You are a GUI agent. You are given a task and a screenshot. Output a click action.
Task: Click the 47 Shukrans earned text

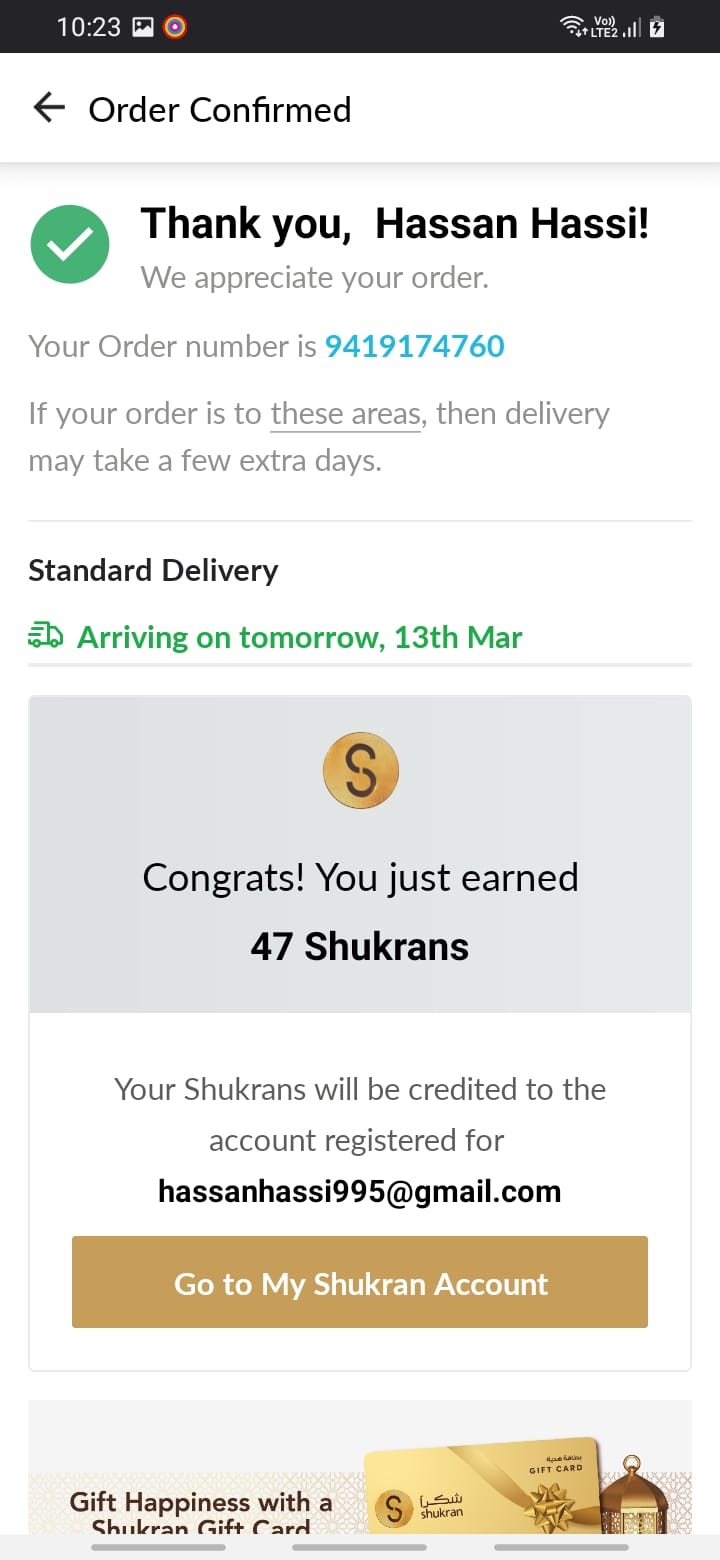point(360,946)
